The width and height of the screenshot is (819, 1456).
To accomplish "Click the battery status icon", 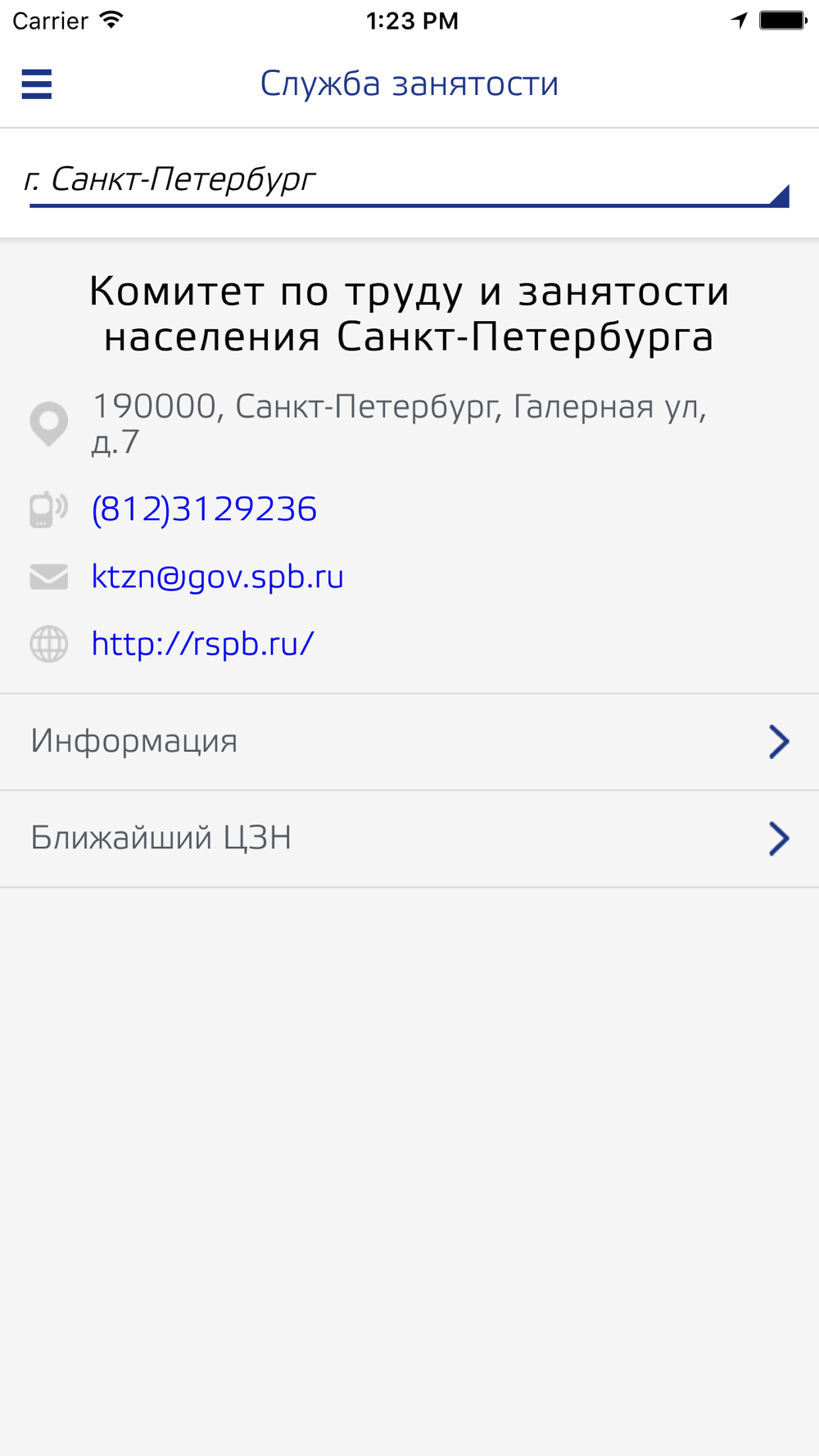I will pos(783,20).
